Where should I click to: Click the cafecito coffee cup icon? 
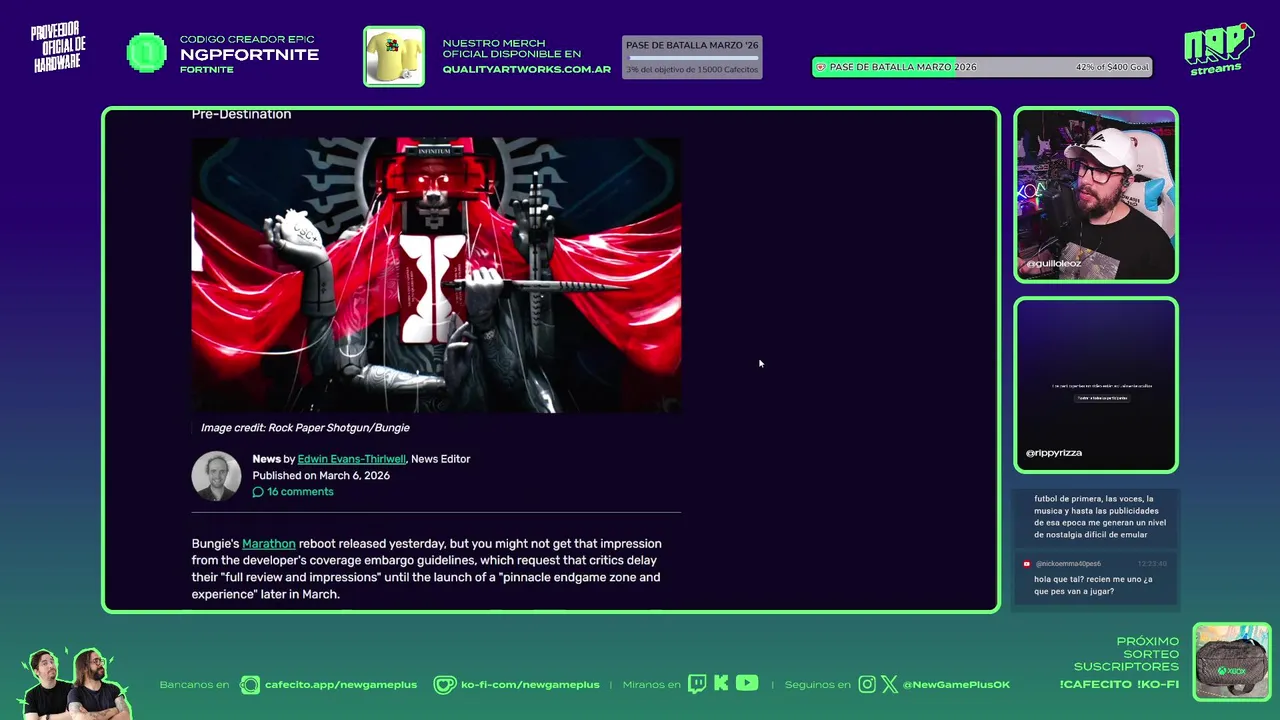[x=250, y=685]
